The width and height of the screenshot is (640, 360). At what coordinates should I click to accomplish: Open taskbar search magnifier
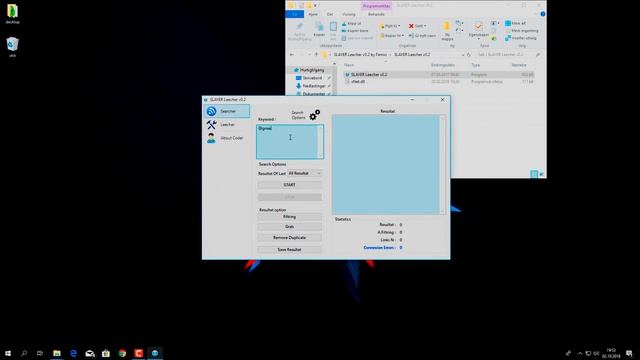pos(24,353)
